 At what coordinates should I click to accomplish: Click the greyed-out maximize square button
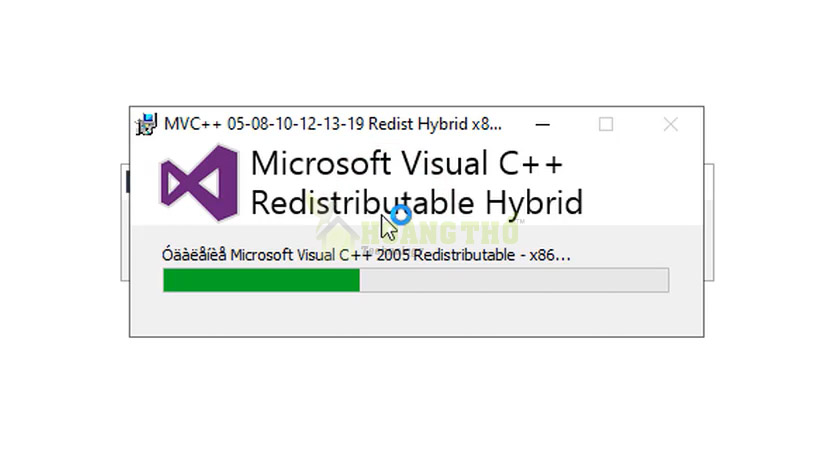tap(606, 125)
